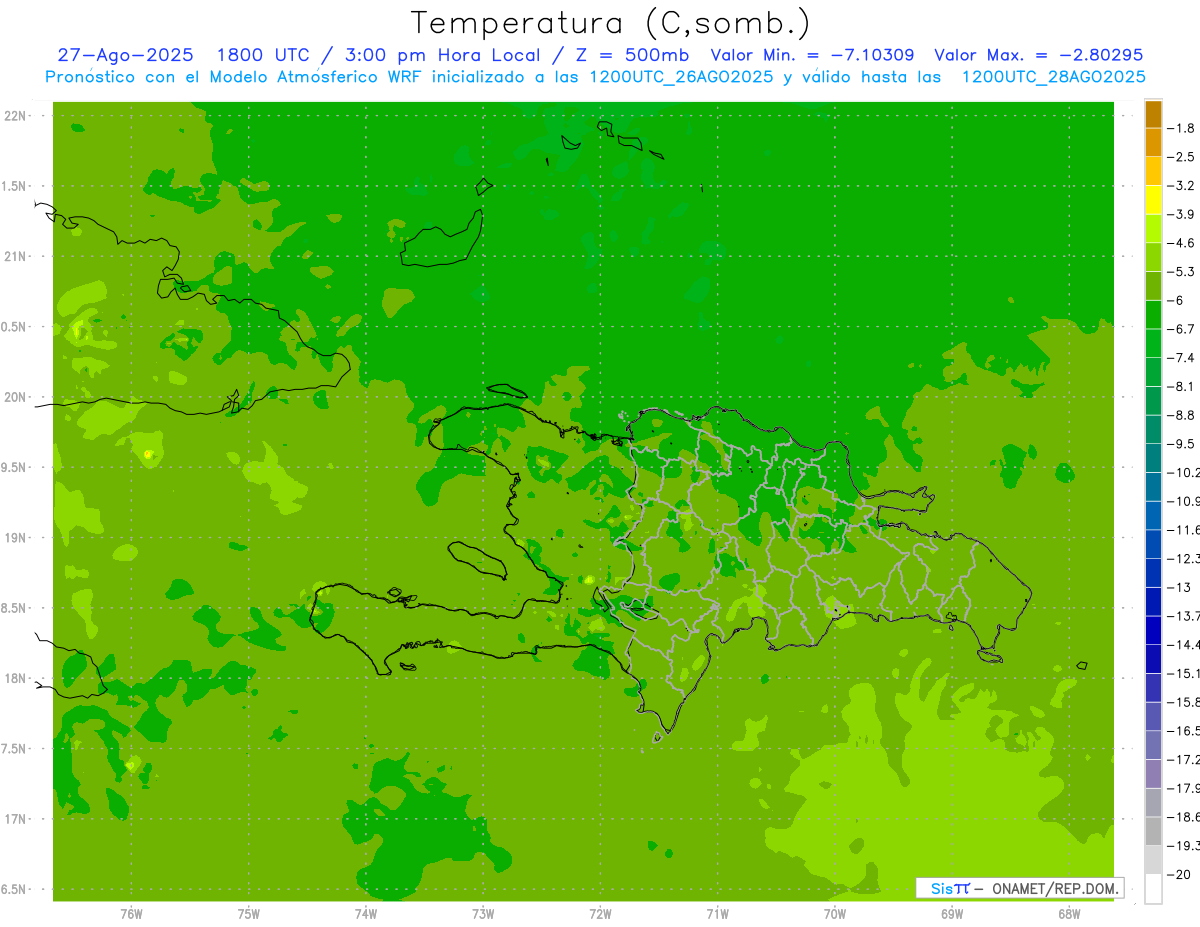Click the '-1.8' colorbar value
1200x927 pixels.
click(x=1181, y=128)
